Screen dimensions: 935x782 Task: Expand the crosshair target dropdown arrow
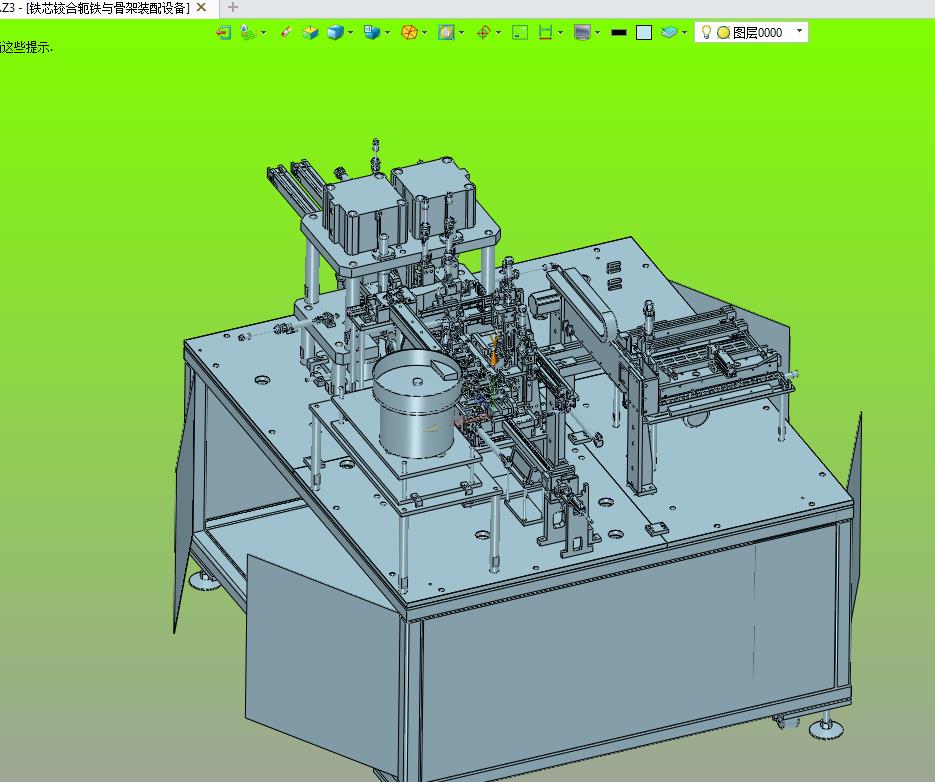click(x=499, y=33)
